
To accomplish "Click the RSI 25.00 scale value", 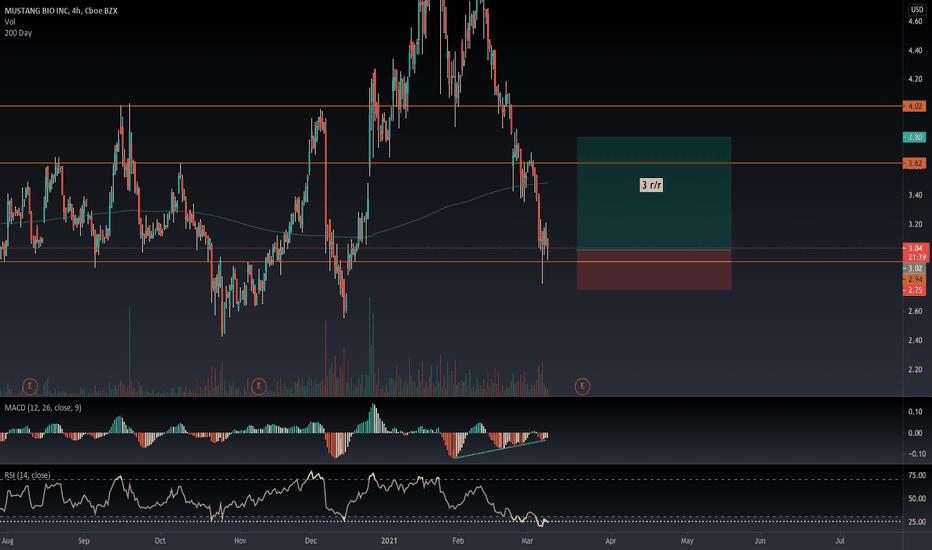I will coord(917,522).
